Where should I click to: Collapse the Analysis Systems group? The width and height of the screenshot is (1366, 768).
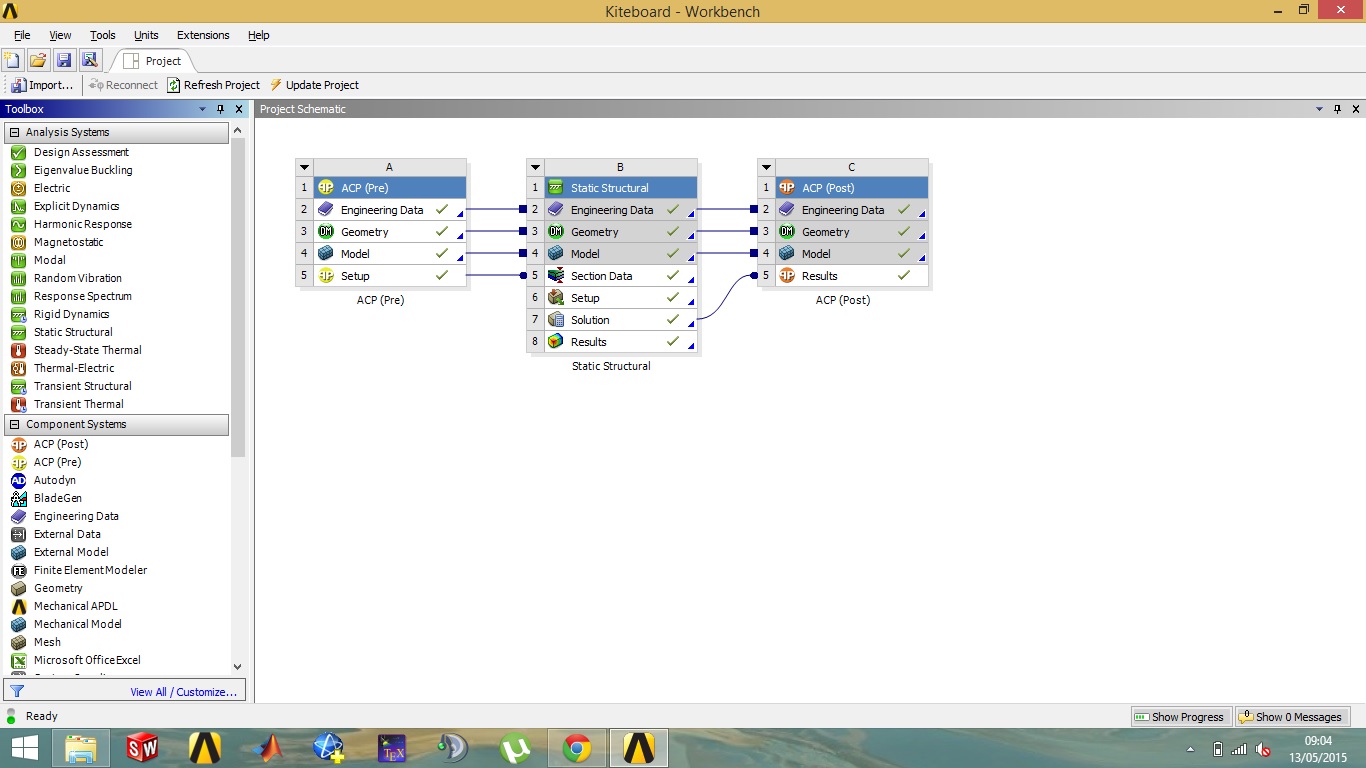coord(15,132)
